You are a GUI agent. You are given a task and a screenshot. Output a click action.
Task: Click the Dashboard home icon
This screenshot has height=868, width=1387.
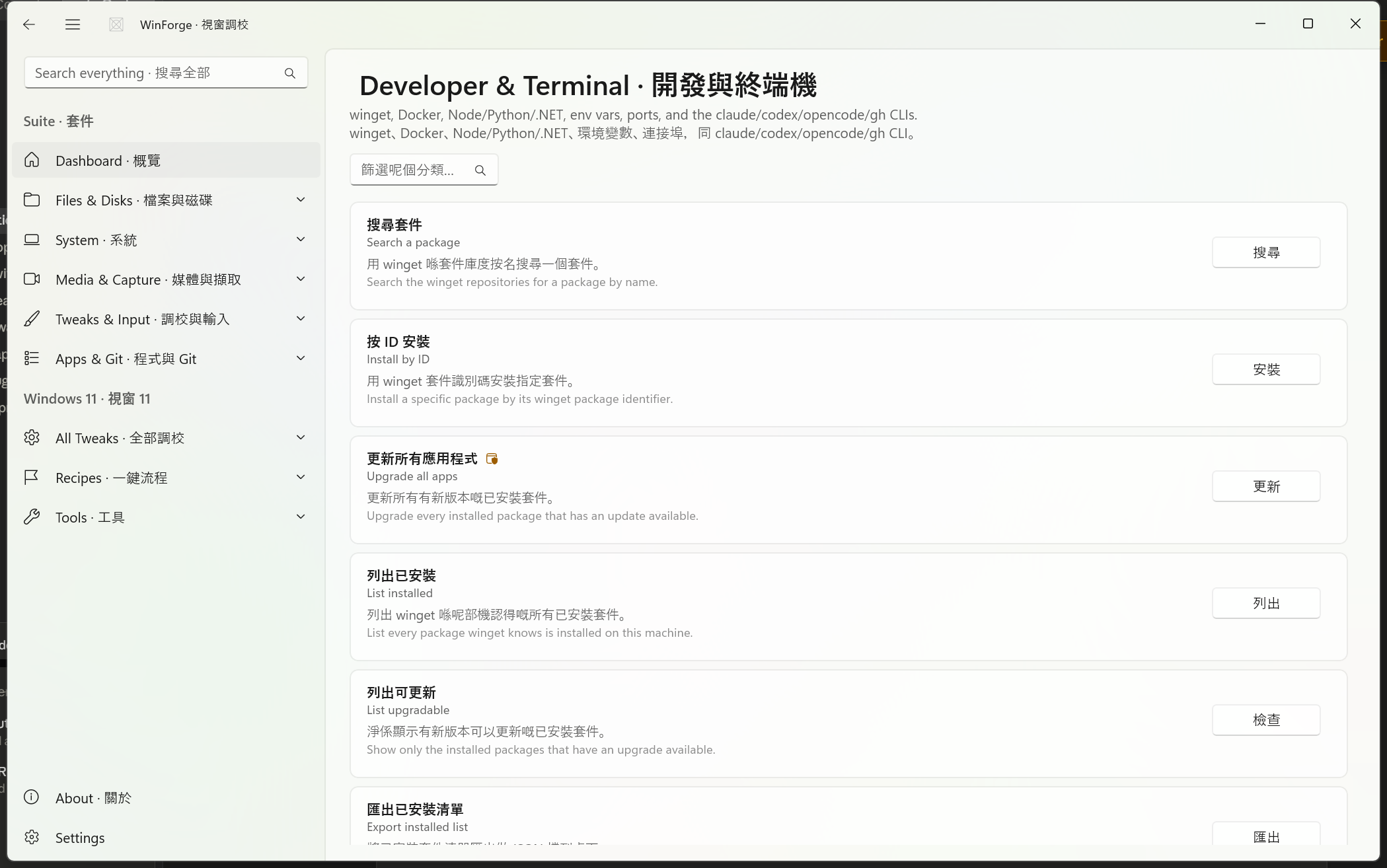click(32, 160)
